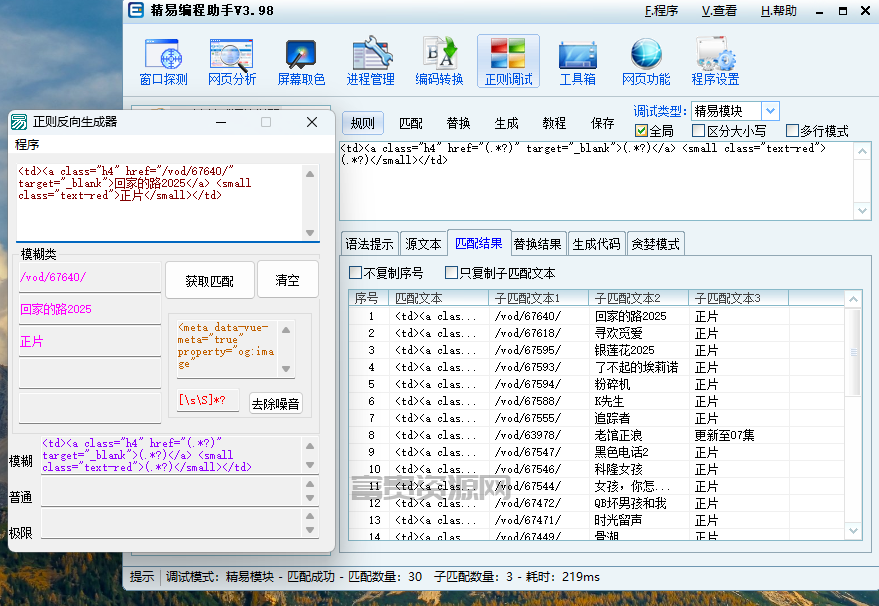The height and width of the screenshot is (606, 879).
Task: Switch to the 语法提示 tab
Action: (x=369, y=244)
